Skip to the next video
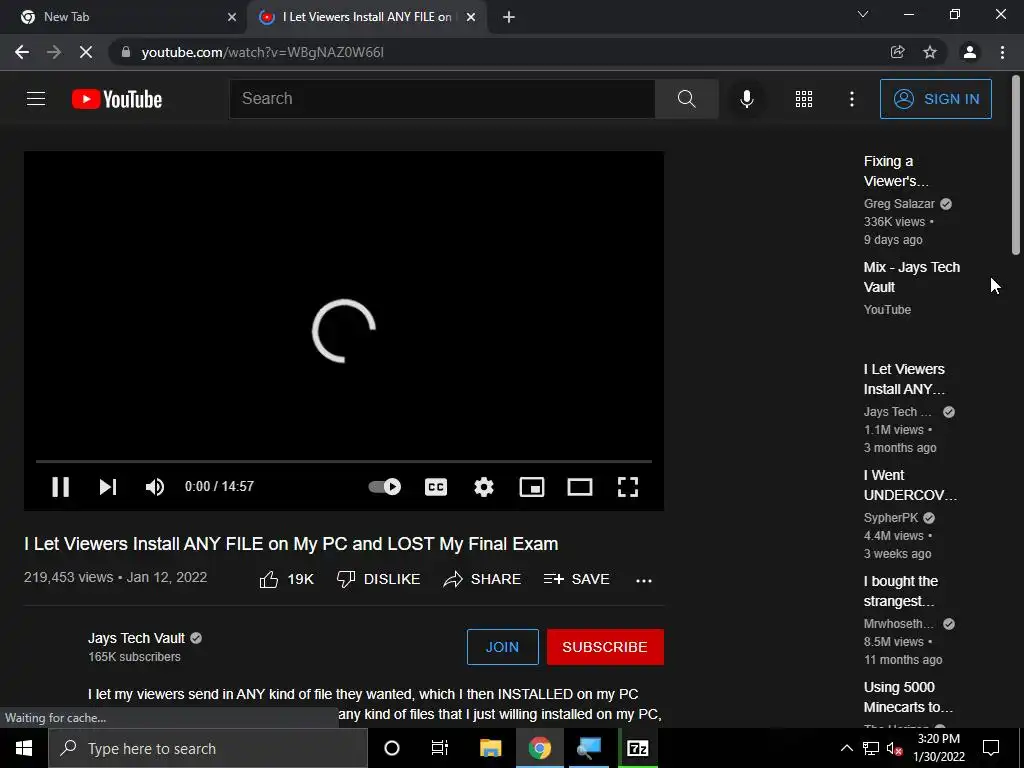This screenshot has height=768, width=1024. click(108, 487)
